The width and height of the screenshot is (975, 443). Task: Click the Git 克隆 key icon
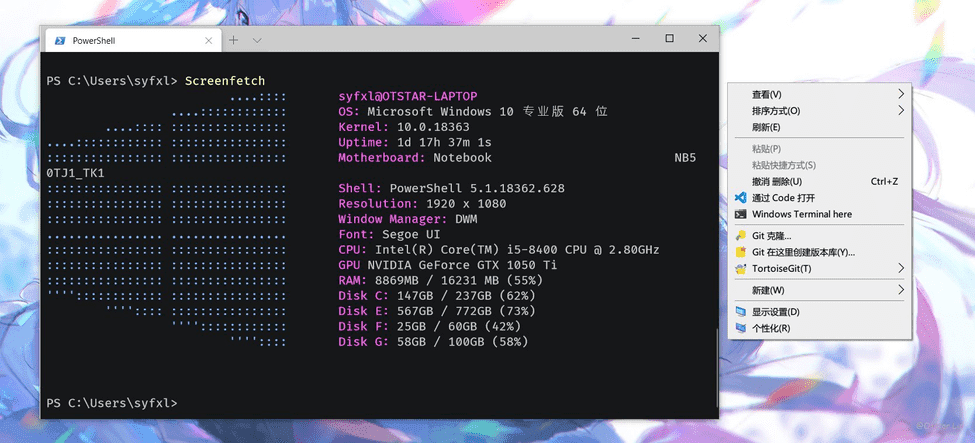[741, 236]
